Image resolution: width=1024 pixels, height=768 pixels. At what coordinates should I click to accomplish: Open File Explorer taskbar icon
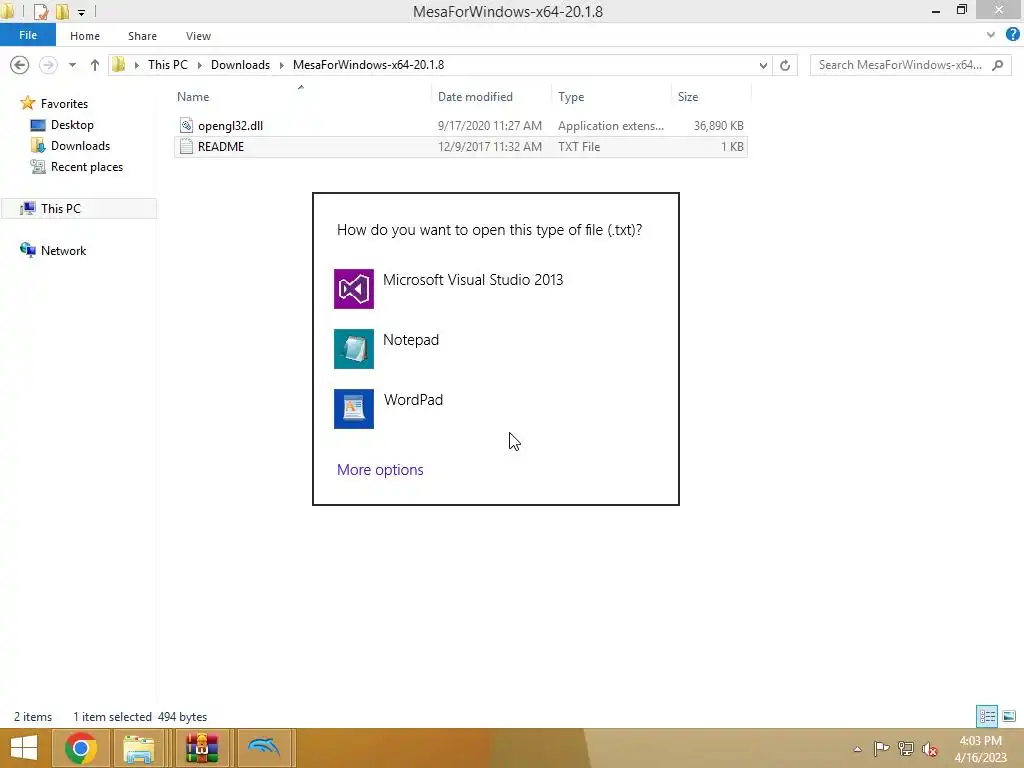click(139, 748)
